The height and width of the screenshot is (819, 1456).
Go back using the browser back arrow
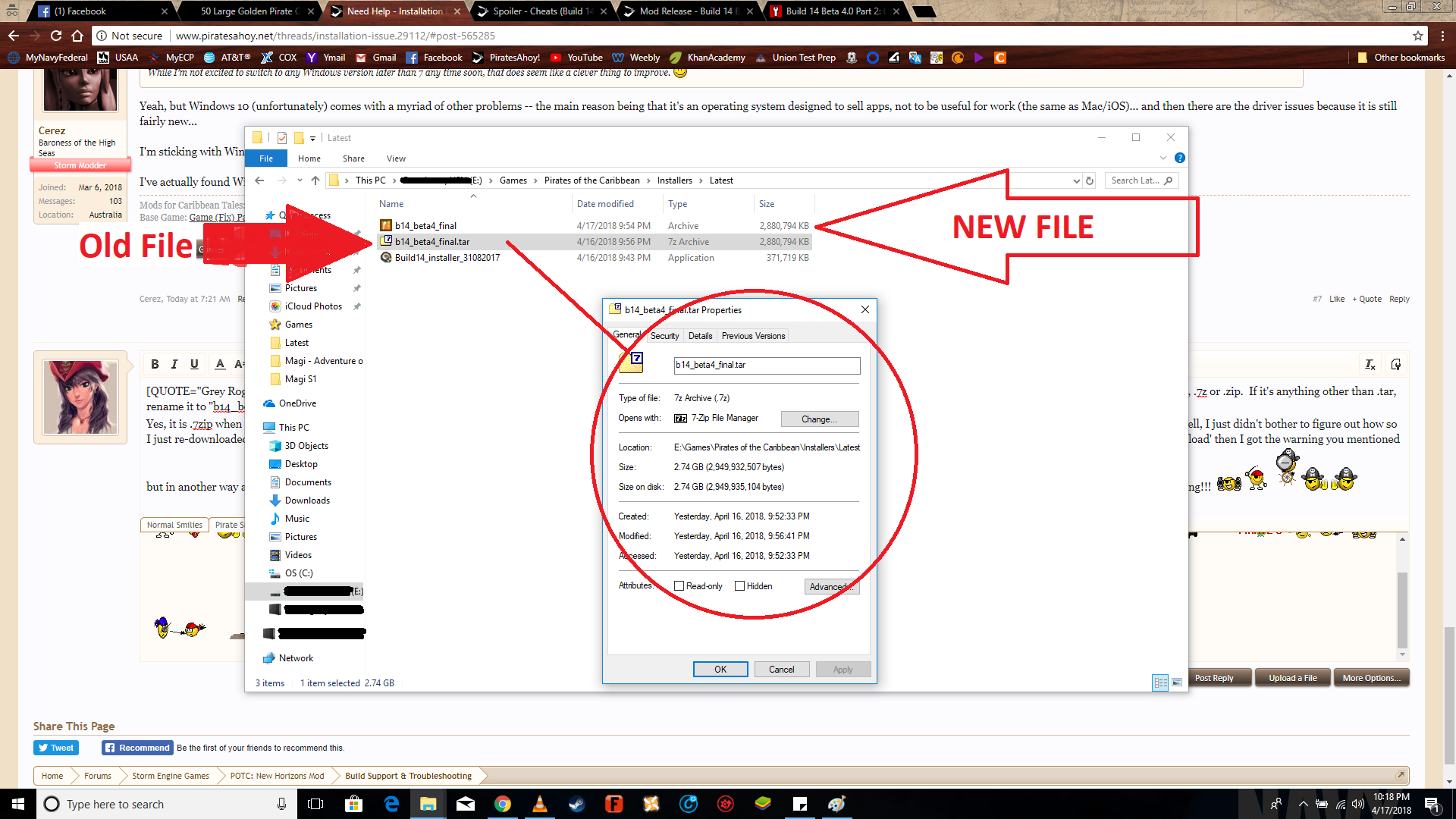[13, 36]
